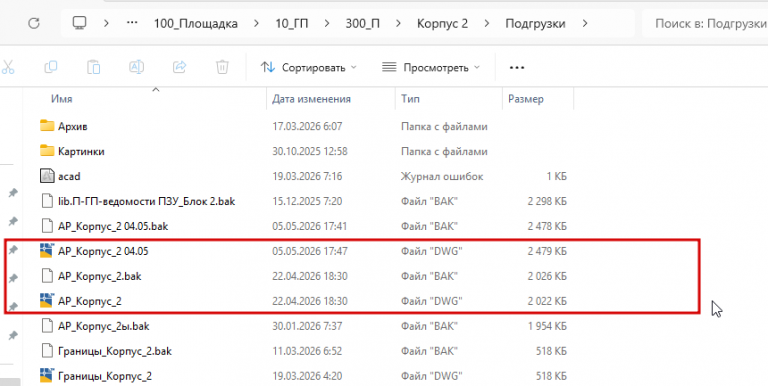Click the Copy icon

(x=50, y=67)
